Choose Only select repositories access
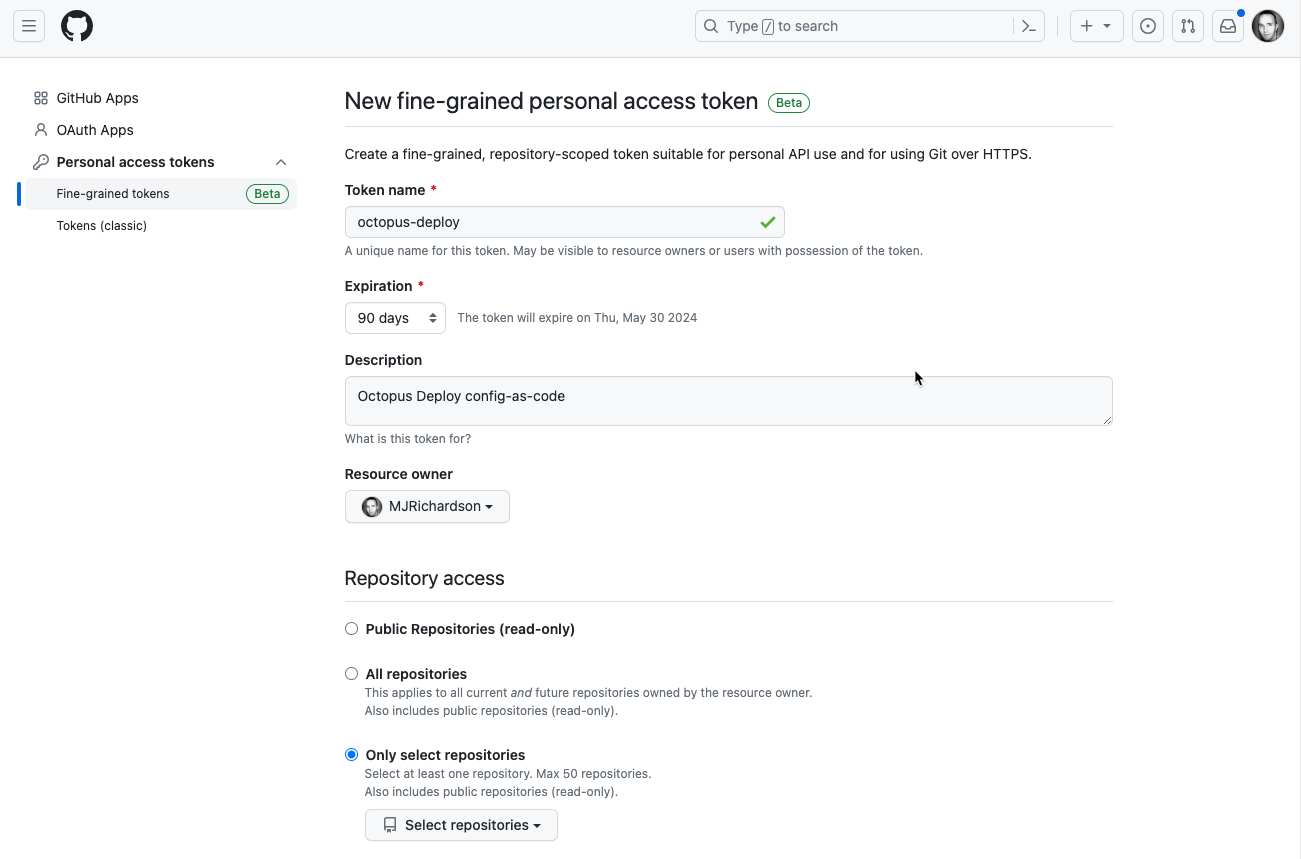The image size is (1301, 859). (351, 754)
